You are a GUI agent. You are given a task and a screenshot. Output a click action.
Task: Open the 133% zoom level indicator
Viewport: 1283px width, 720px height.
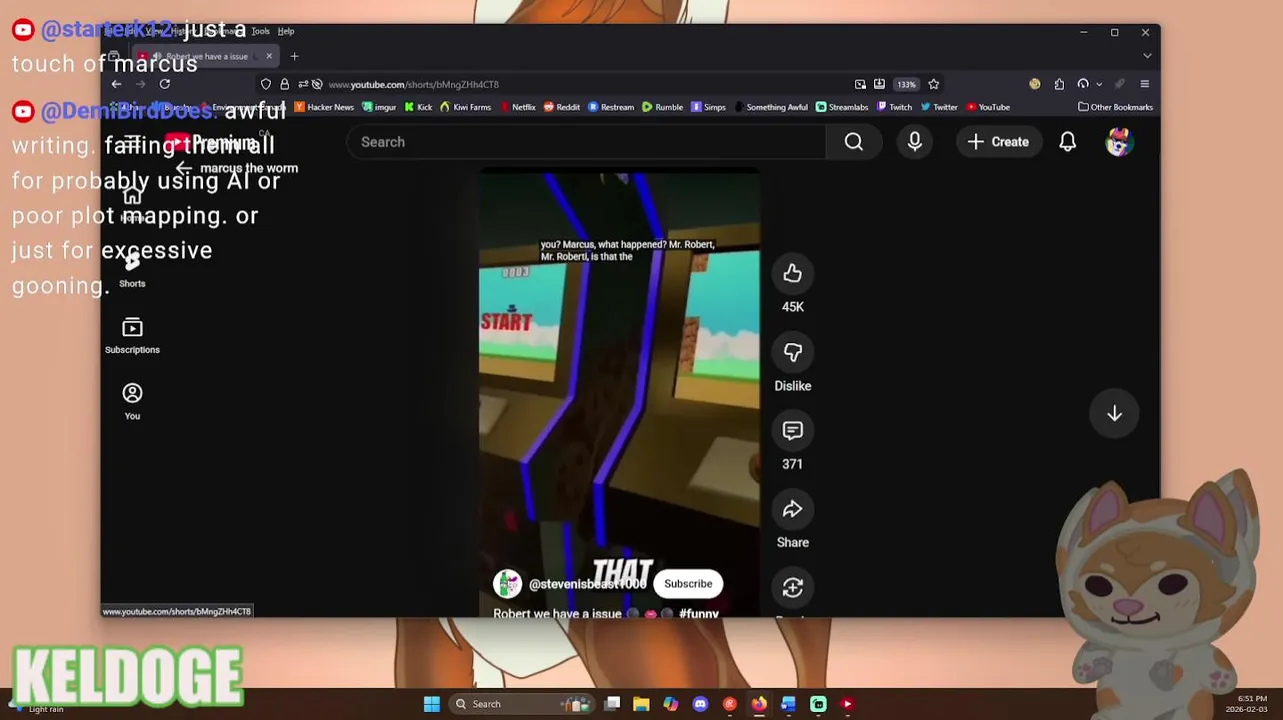[906, 84]
